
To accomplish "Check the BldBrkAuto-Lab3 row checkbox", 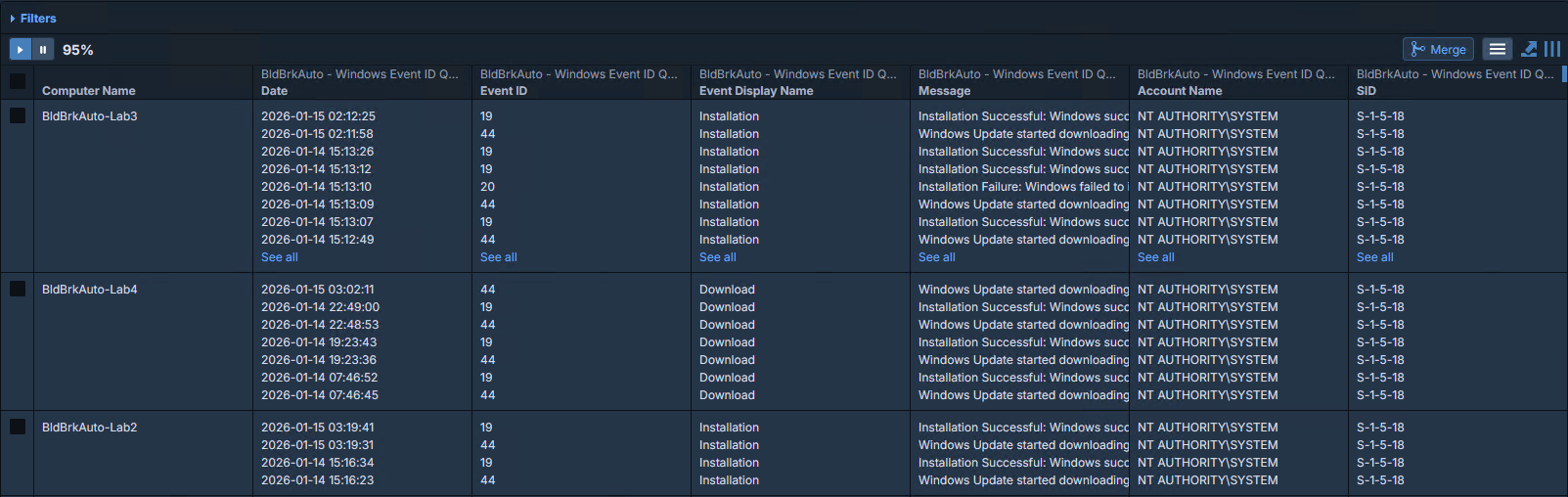I will (18, 115).
